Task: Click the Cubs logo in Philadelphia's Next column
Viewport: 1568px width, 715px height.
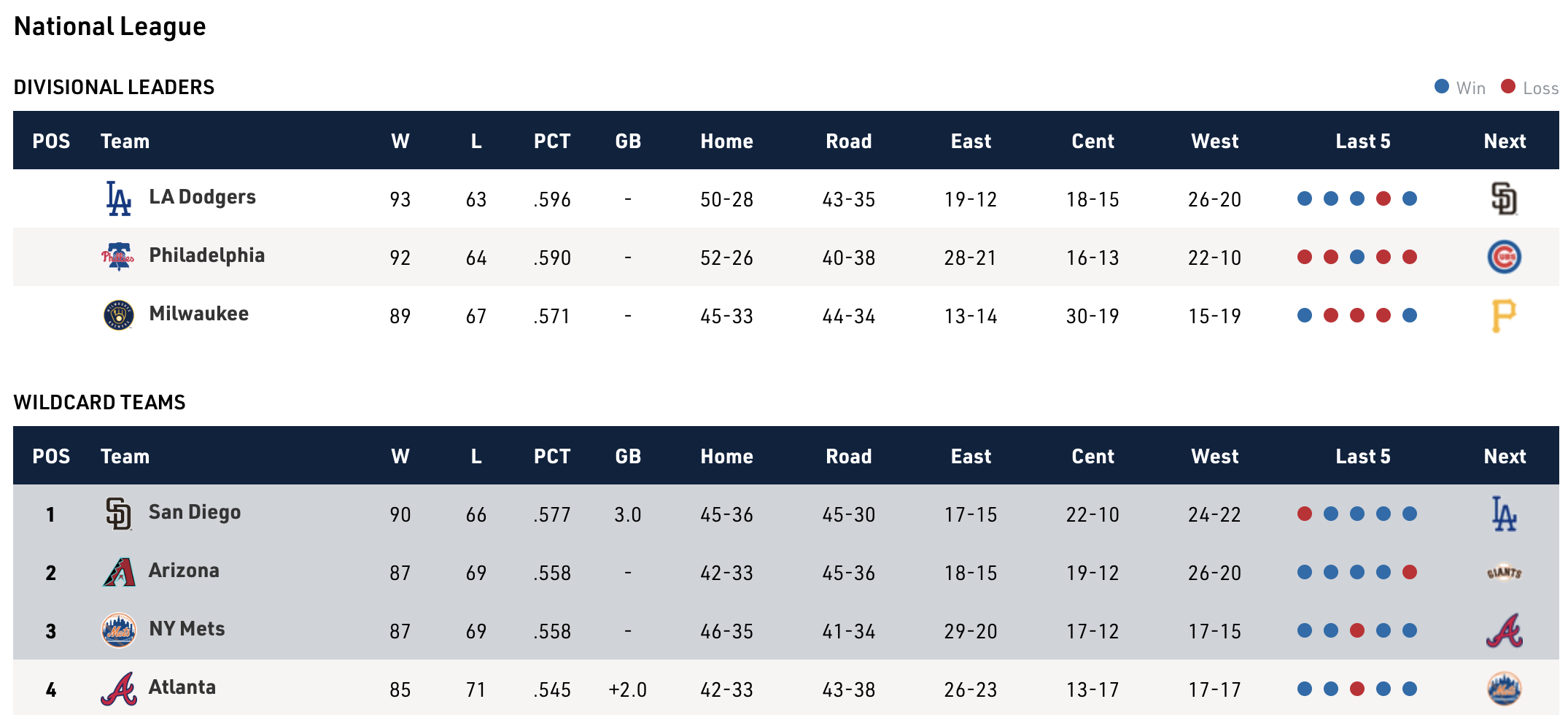Action: (x=1504, y=257)
